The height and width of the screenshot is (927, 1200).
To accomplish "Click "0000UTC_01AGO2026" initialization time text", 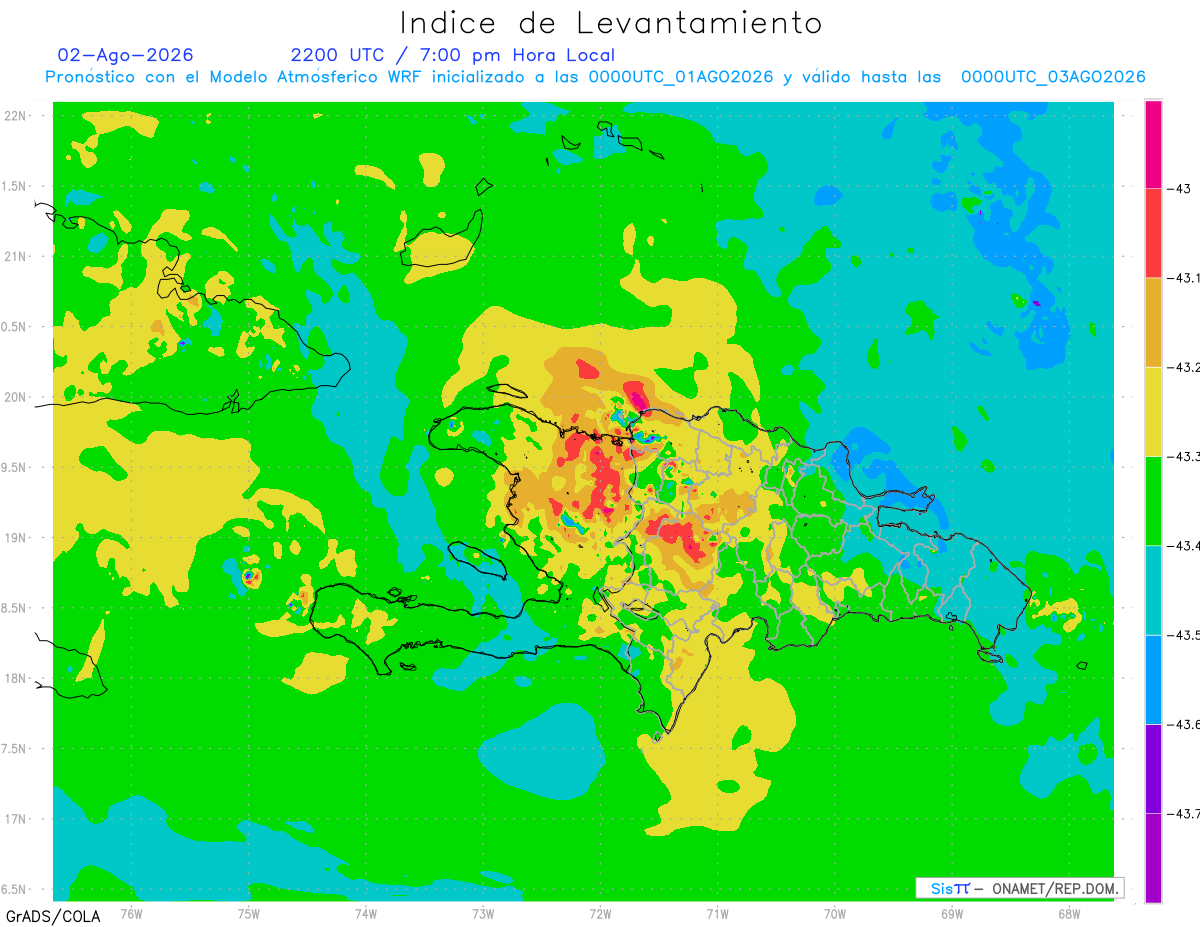I will 681,77.
